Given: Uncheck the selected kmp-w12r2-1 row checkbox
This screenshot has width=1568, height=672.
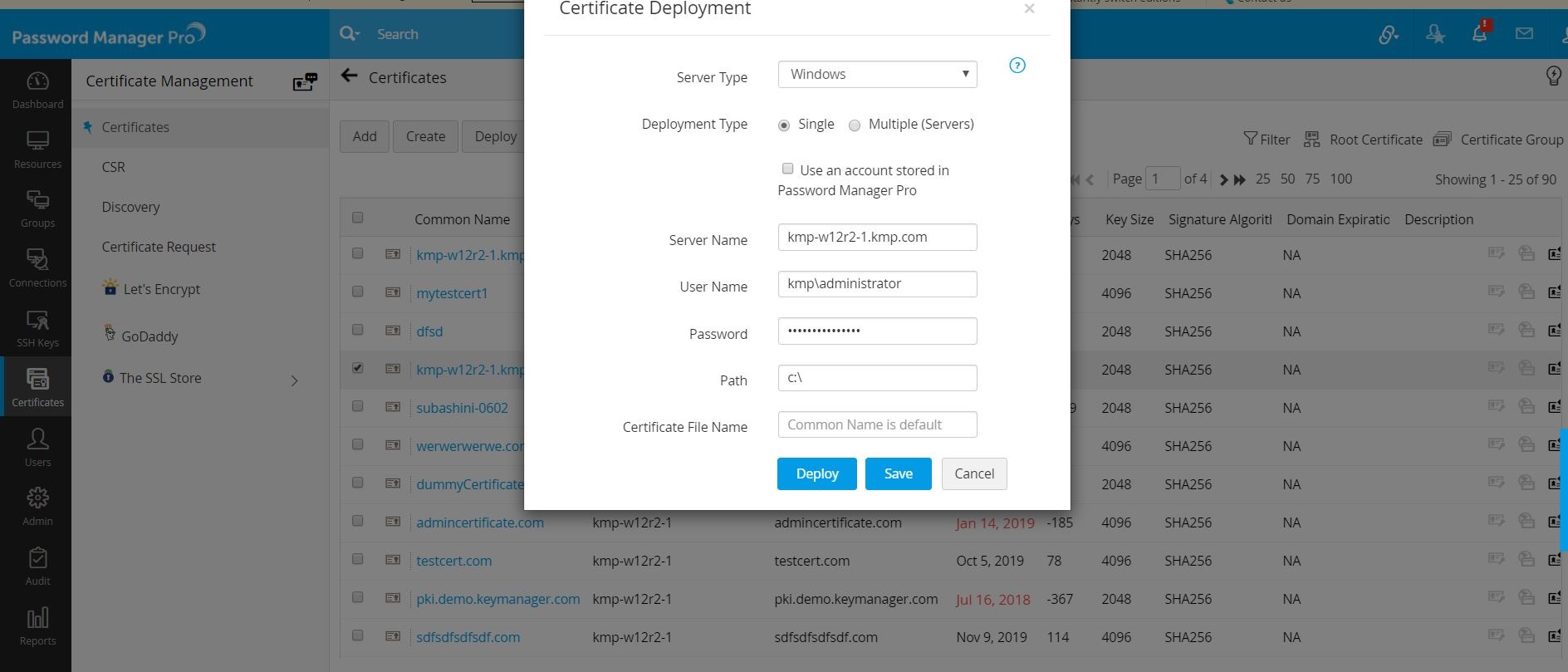Looking at the screenshot, I should click(x=358, y=368).
